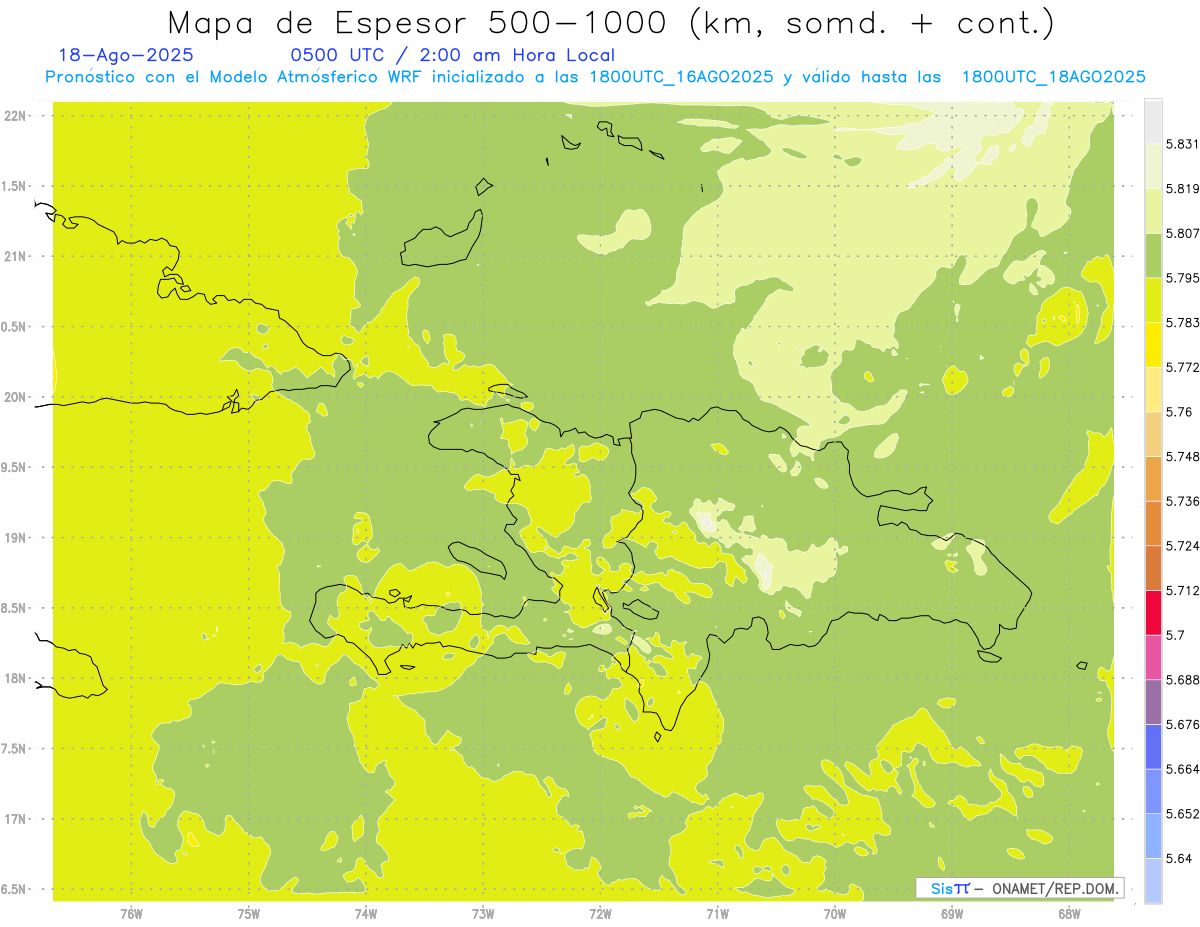
Task: Pick green legend swatch between 5.807 and 5.795
Action: point(1153,255)
